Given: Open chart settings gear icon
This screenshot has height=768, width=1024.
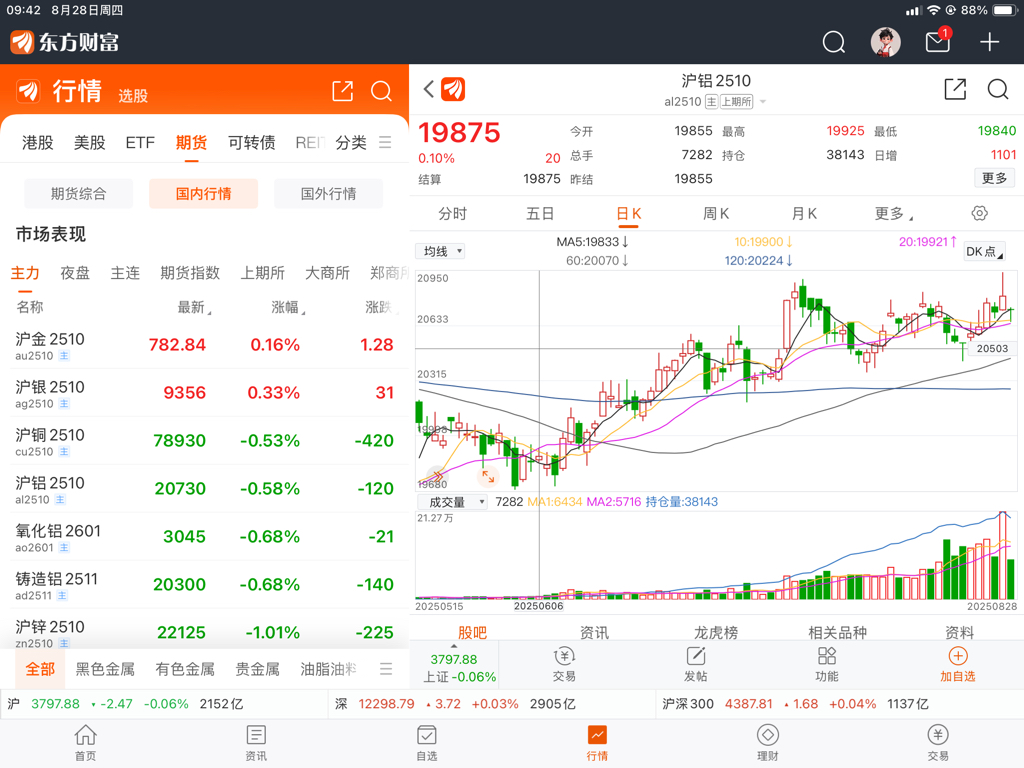Looking at the screenshot, I should [x=979, y=213].
